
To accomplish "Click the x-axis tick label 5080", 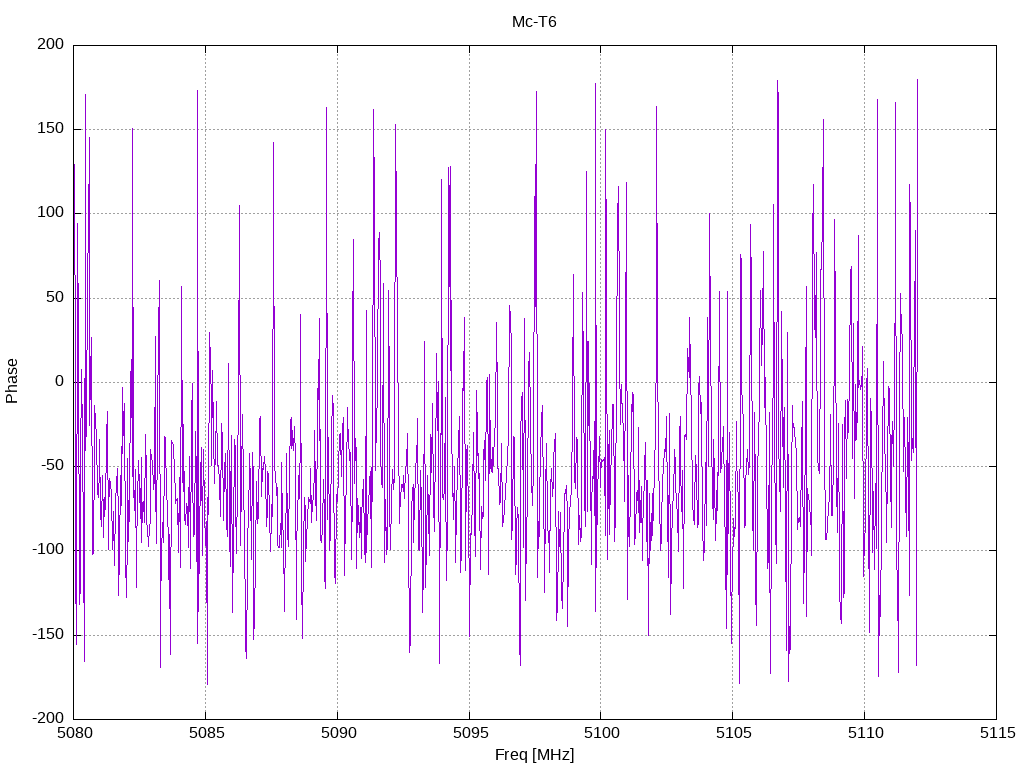I will pos(74,733).
